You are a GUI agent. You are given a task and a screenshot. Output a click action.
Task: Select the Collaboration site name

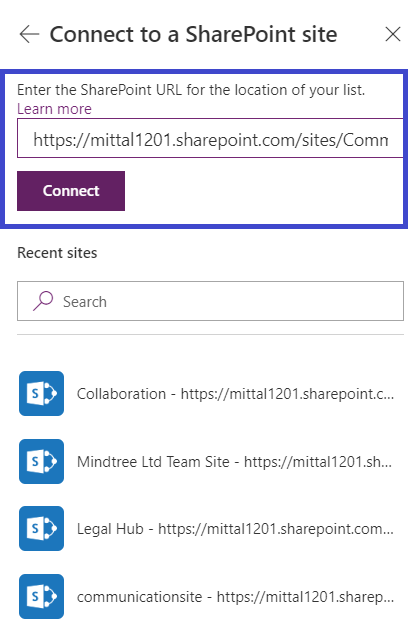[121, 394]
